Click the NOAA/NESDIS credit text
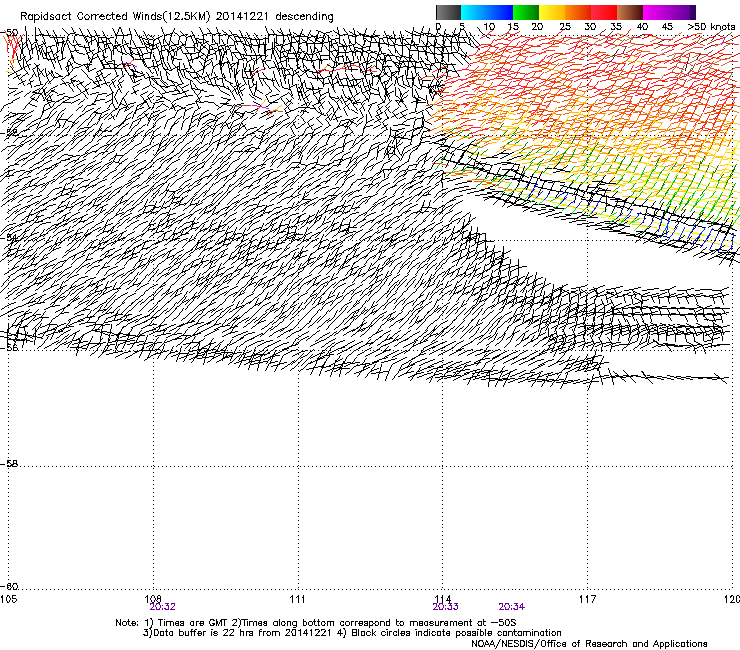Image resolution: width=740 pixels, height=650 pixels. tap(589, 644)
